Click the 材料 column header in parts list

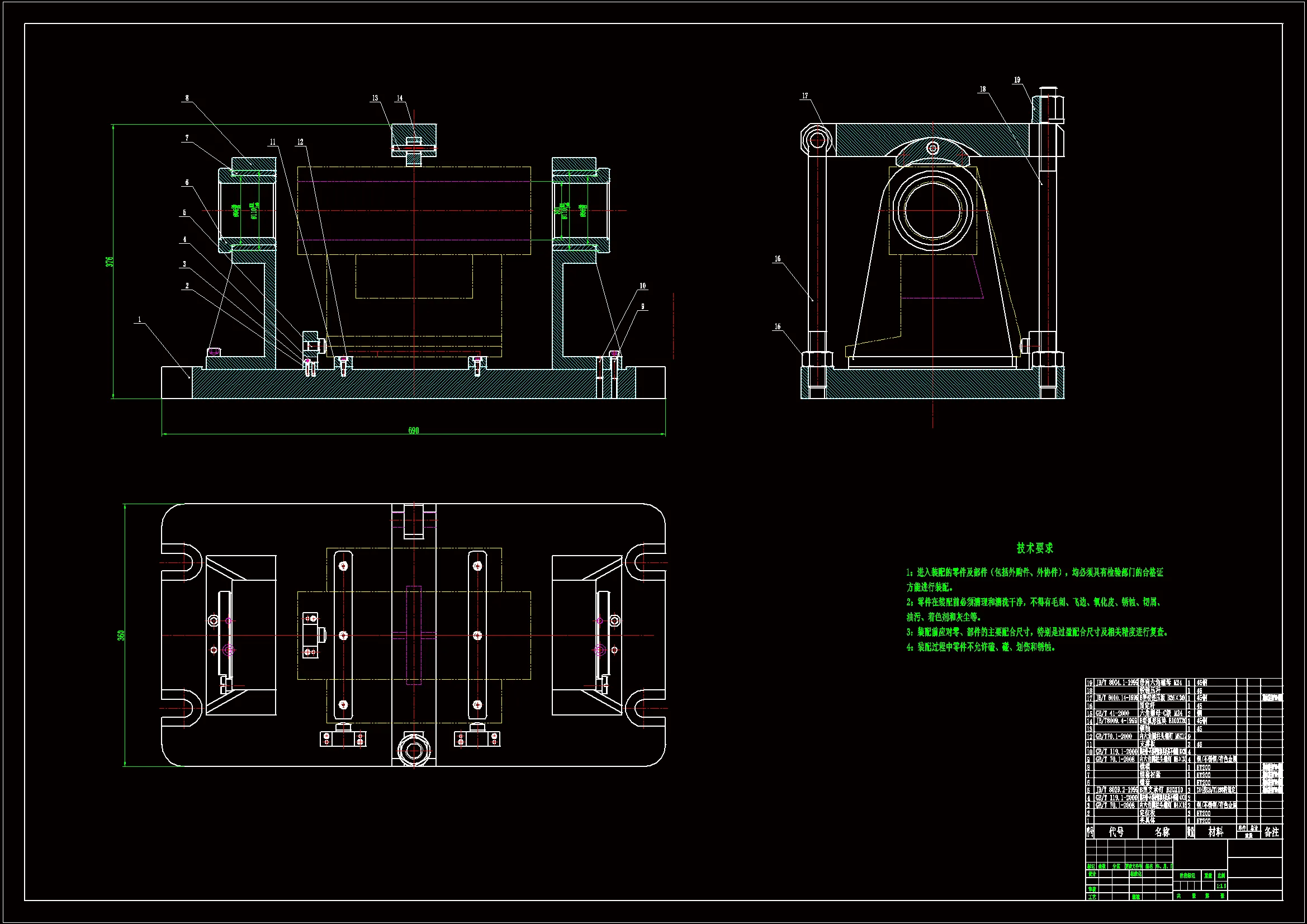tap(1215, 832)
